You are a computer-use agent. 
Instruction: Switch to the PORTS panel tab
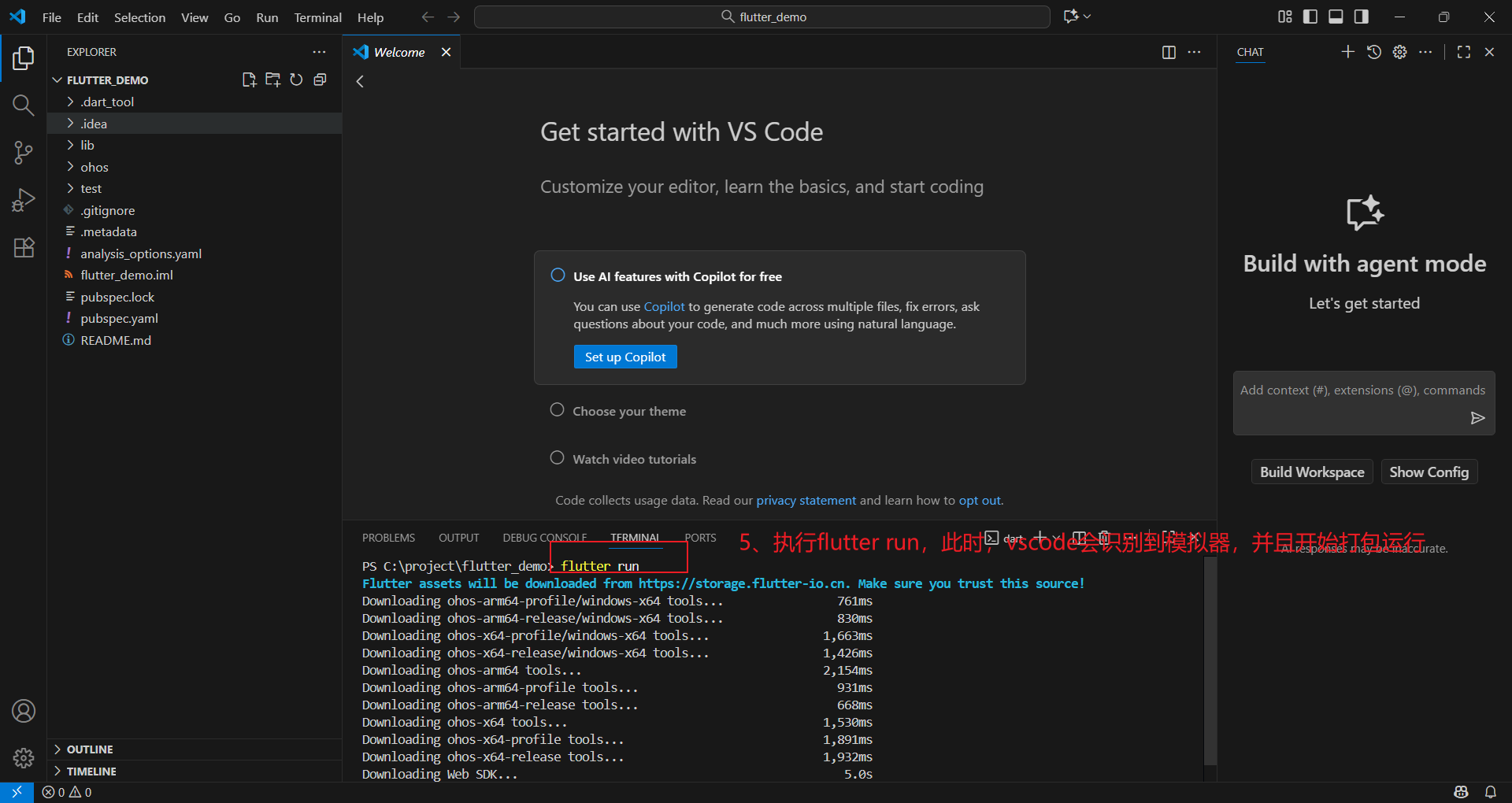coord(700,538)
